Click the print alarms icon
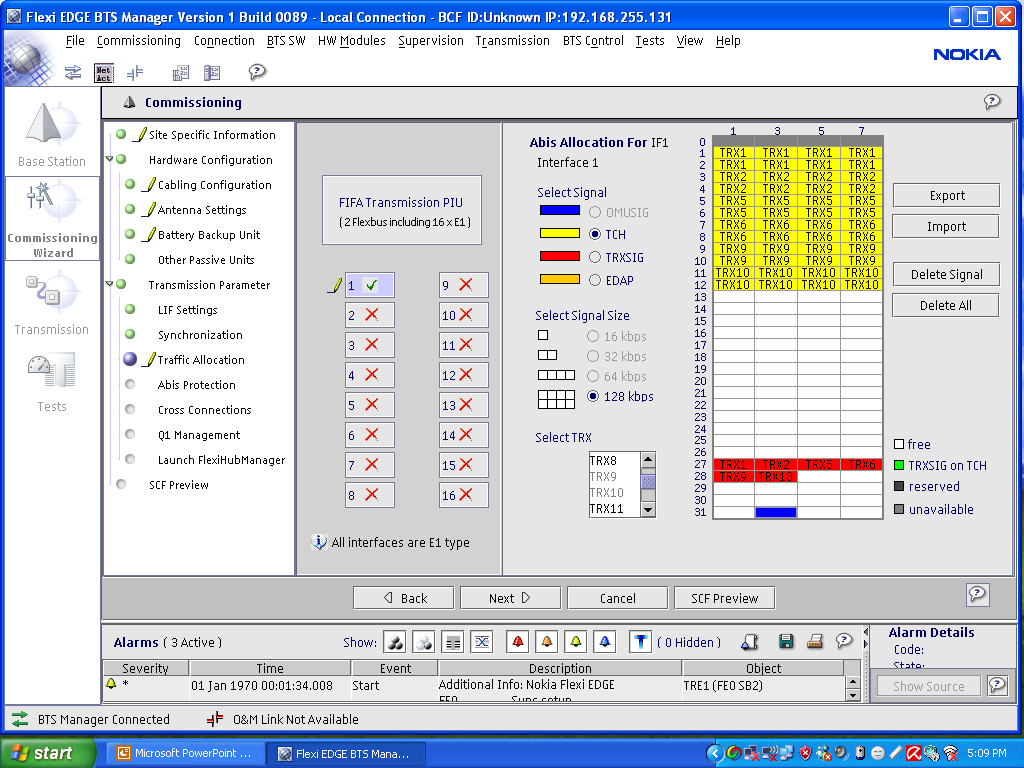Screen dimensions: 1024x768 click(815, 642)
